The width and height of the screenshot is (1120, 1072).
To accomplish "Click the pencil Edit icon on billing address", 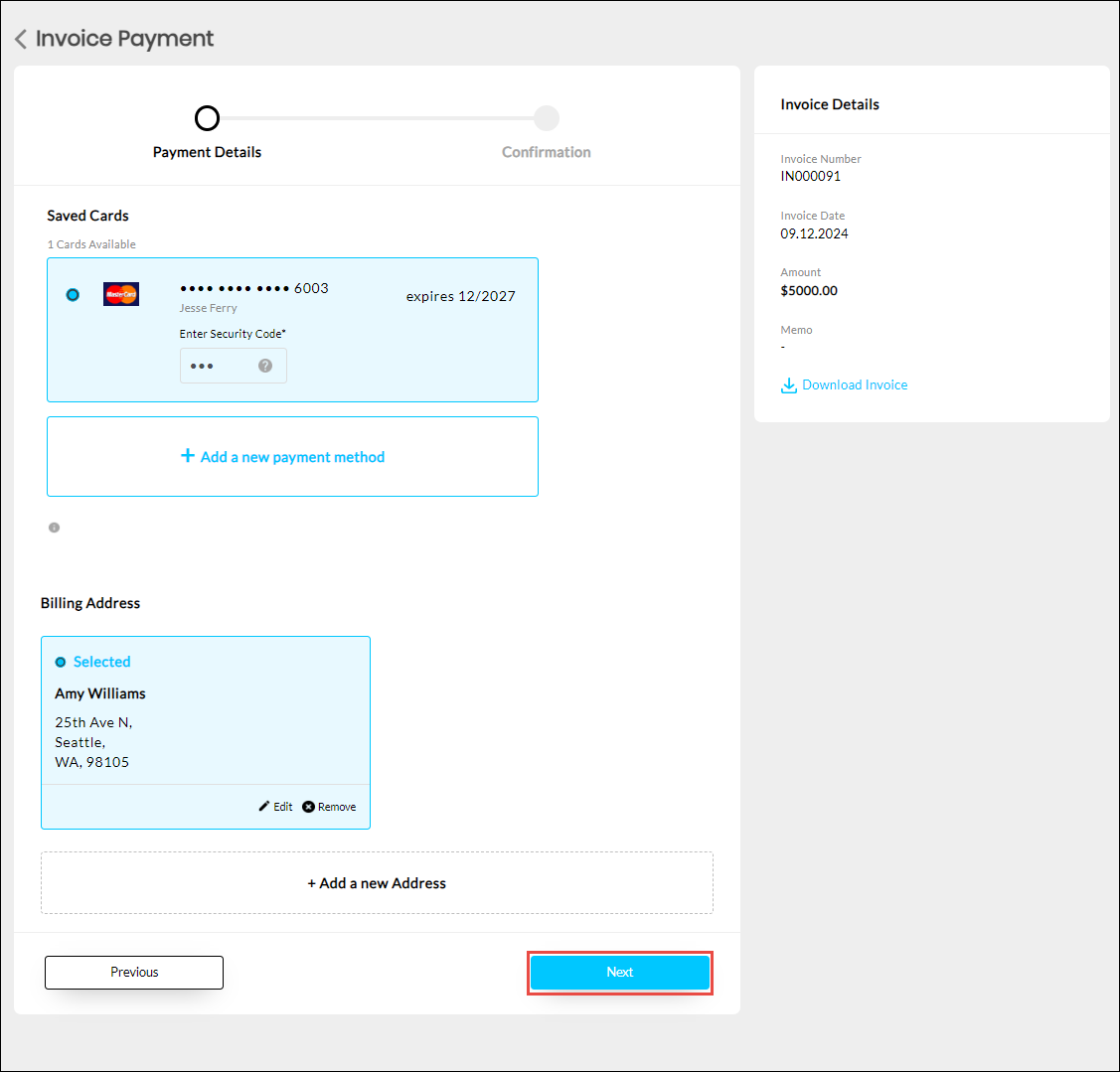I will click(264, 807).
